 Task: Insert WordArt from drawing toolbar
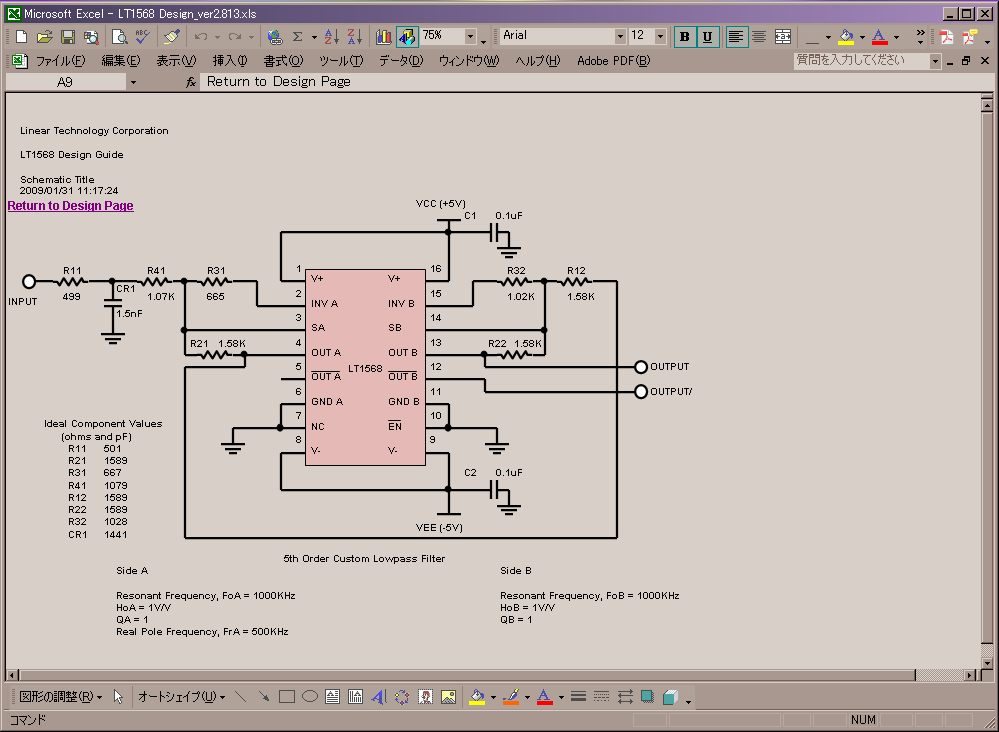tap(378, 696)
